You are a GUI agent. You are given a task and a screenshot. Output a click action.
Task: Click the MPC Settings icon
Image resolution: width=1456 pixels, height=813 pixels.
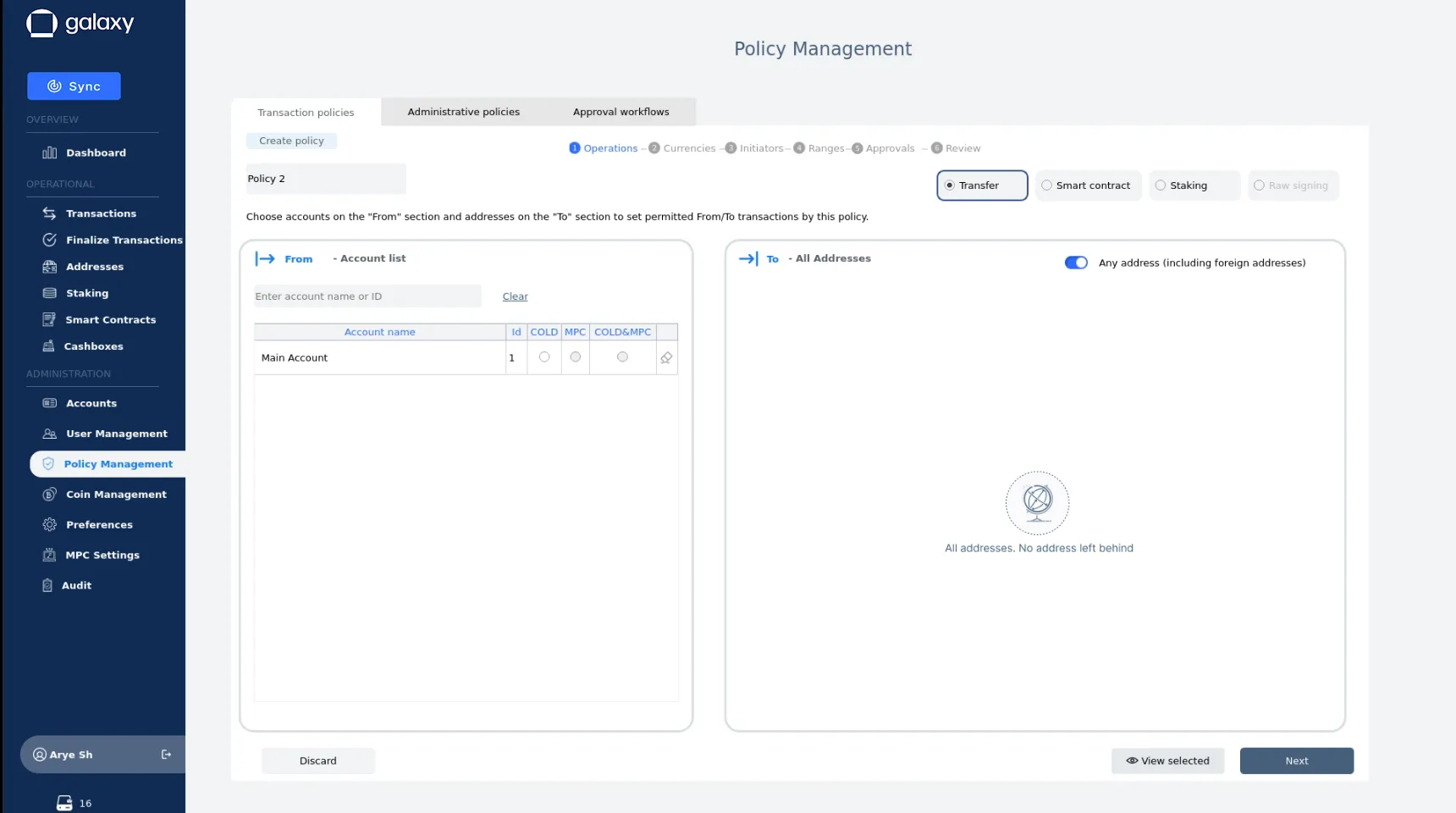point(49,555)
